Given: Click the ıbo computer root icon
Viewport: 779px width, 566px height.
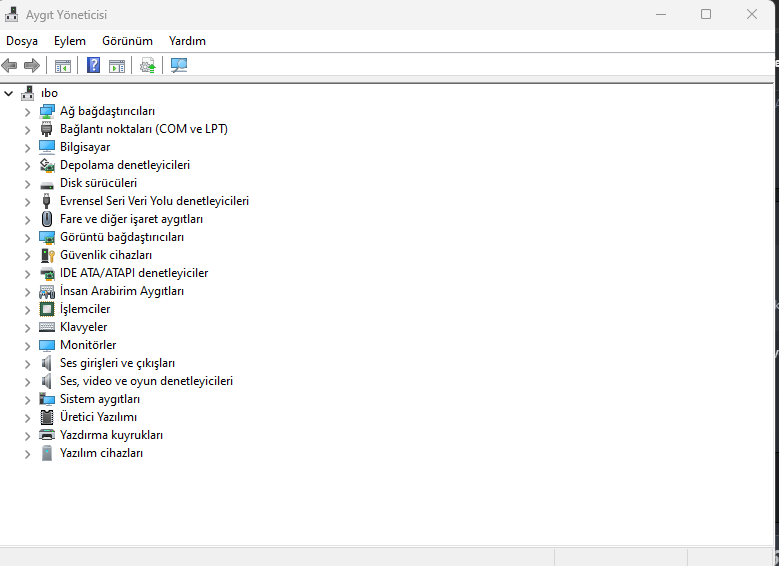Looking at the screenshot, I should 28,93.
